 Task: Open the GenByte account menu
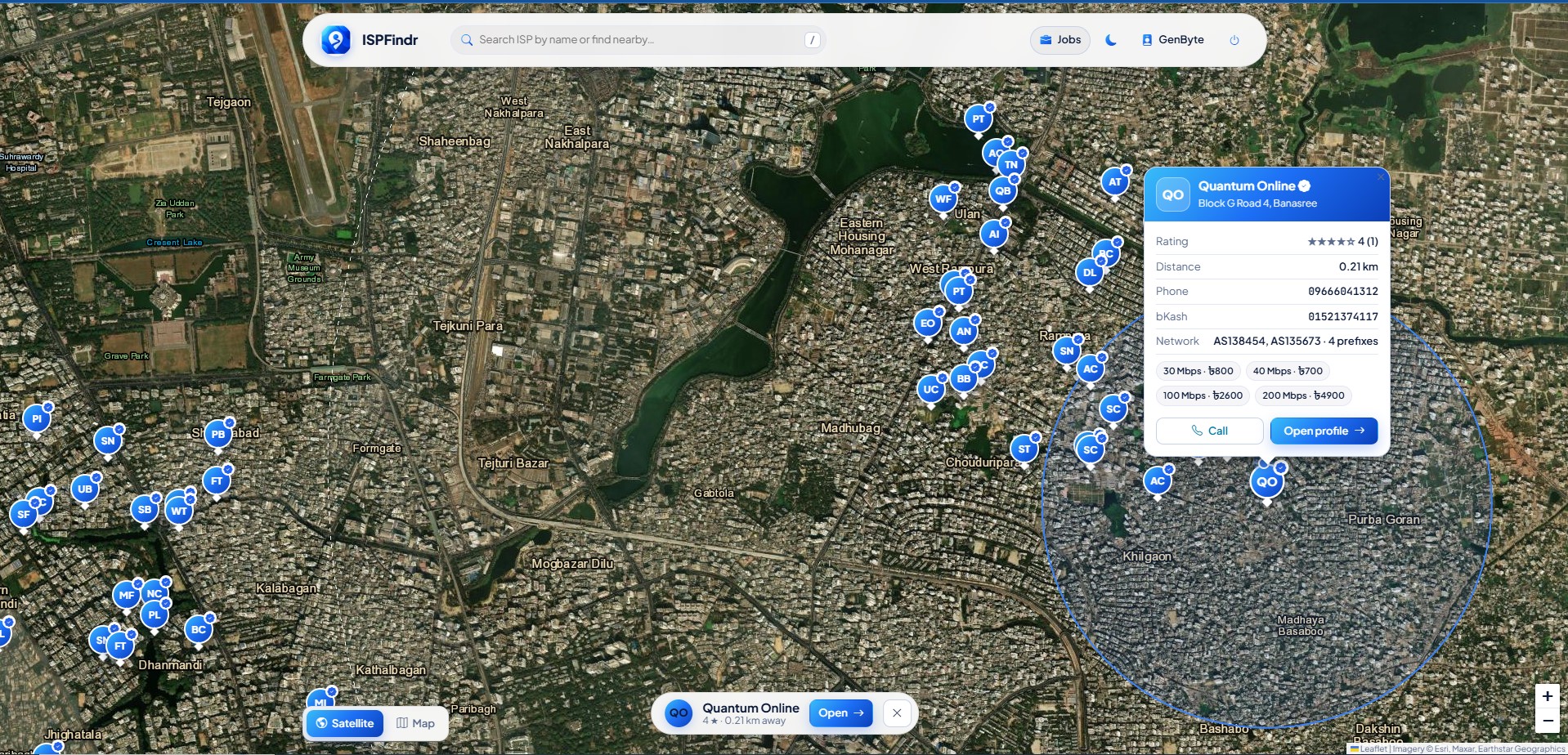tap(1172, 39)
